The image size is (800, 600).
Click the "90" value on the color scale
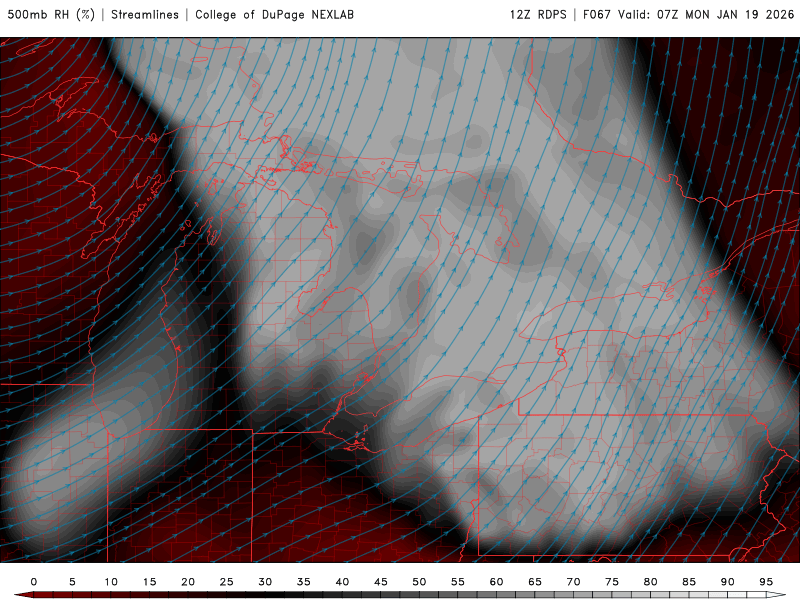(x=728, y=582)
